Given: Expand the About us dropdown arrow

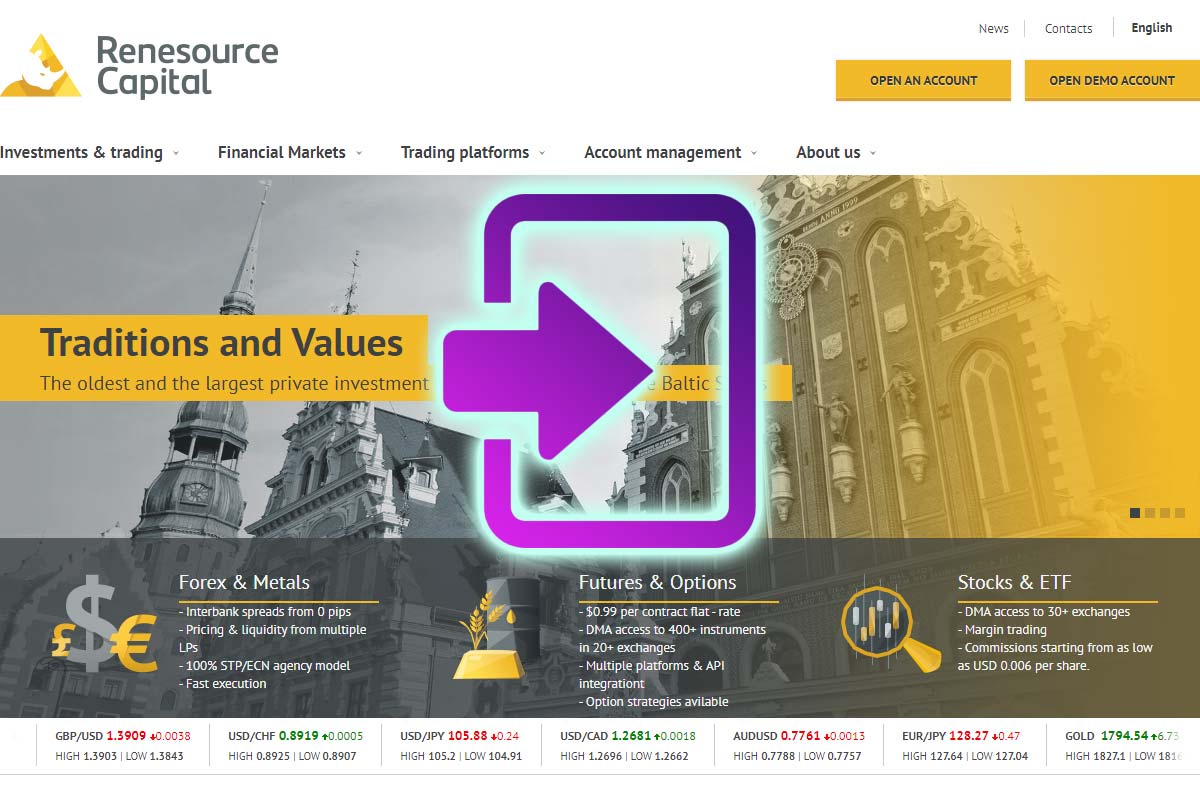Looking at the screenshot, I should [x=873, y=154].
